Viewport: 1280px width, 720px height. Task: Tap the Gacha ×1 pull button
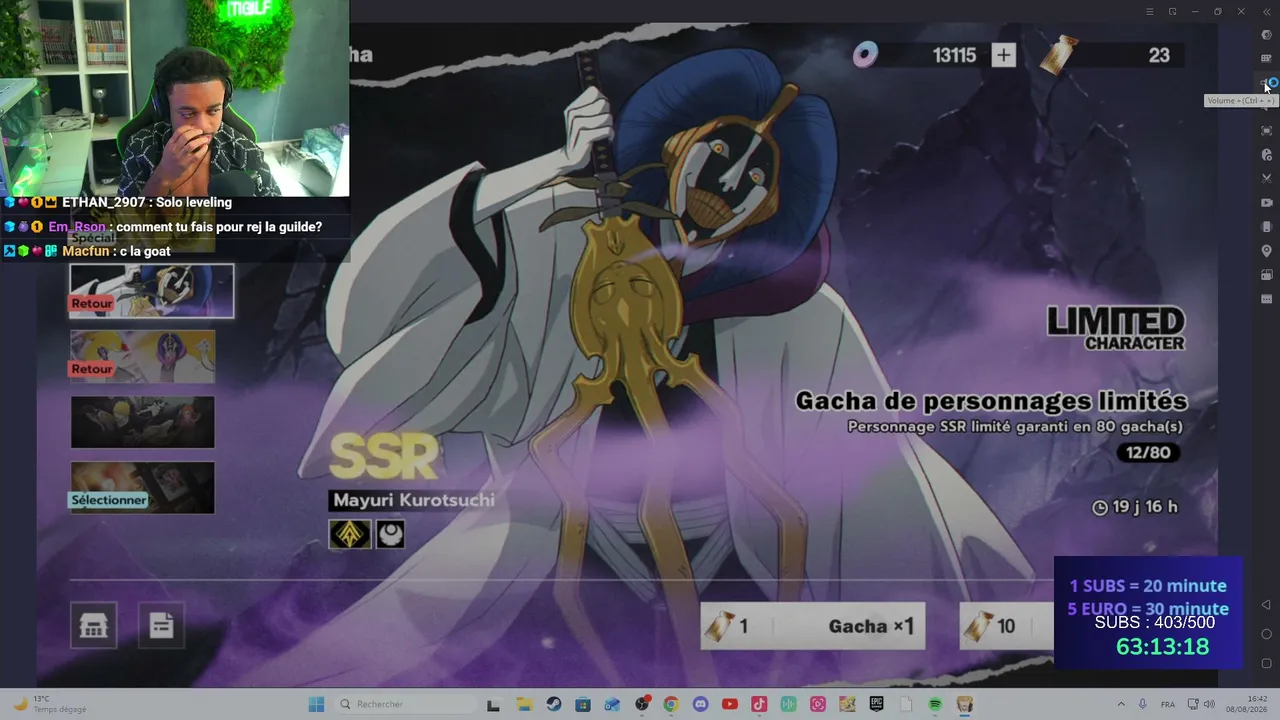pyautogui.click(x=812, y=626)
